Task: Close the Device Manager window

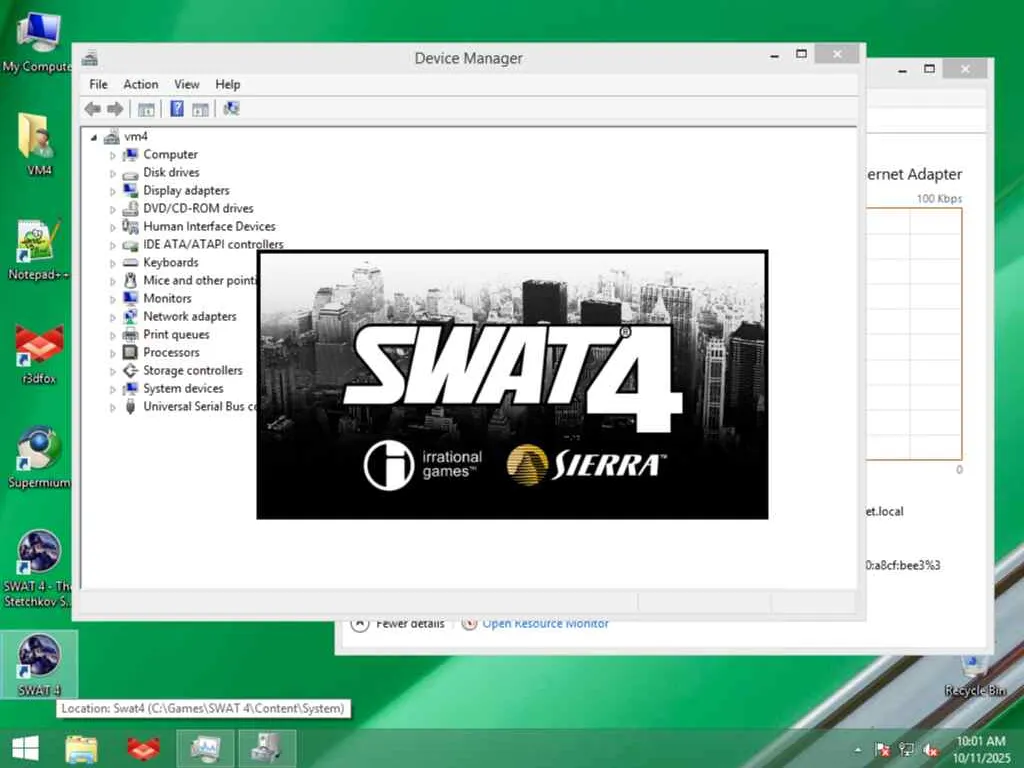Action: [837, 55]
